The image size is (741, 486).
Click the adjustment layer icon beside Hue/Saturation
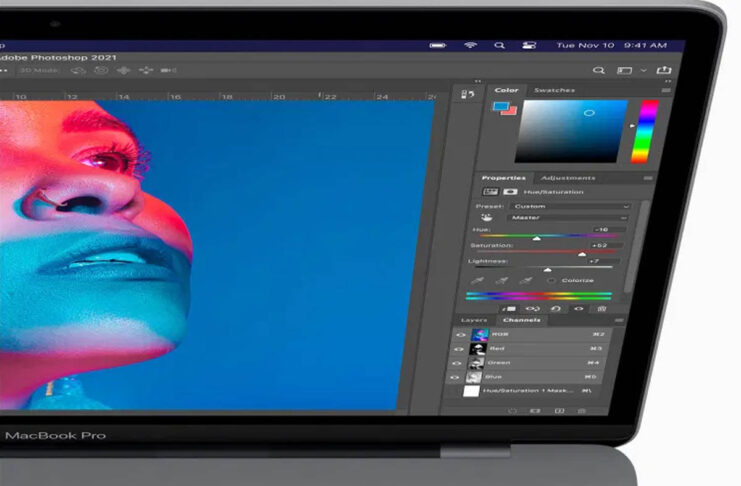click(x=490, y=191)
